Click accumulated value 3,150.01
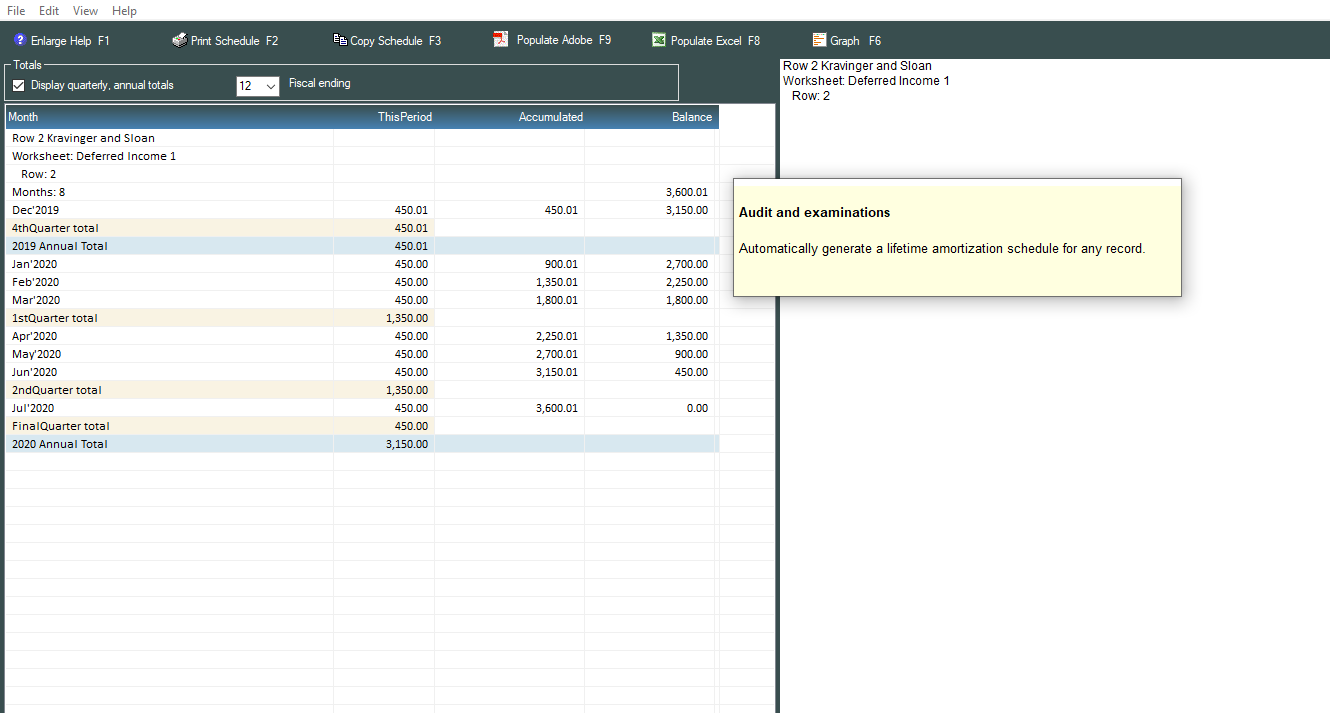This screenshot has width=1330, height=713. pyautogui.click(x=557, y=372)
